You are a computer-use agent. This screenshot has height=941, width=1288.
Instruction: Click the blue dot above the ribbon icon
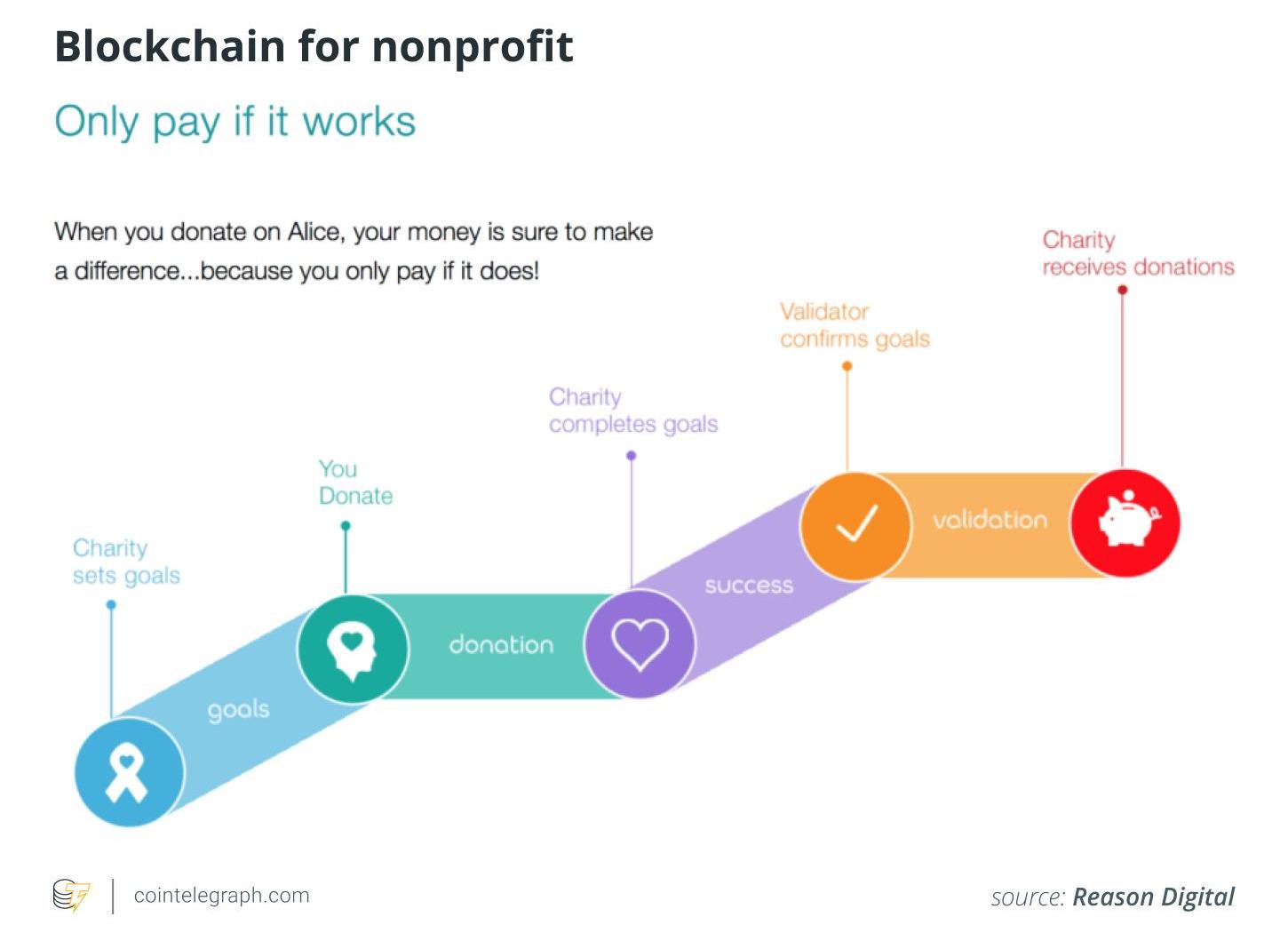pos(111,605)
